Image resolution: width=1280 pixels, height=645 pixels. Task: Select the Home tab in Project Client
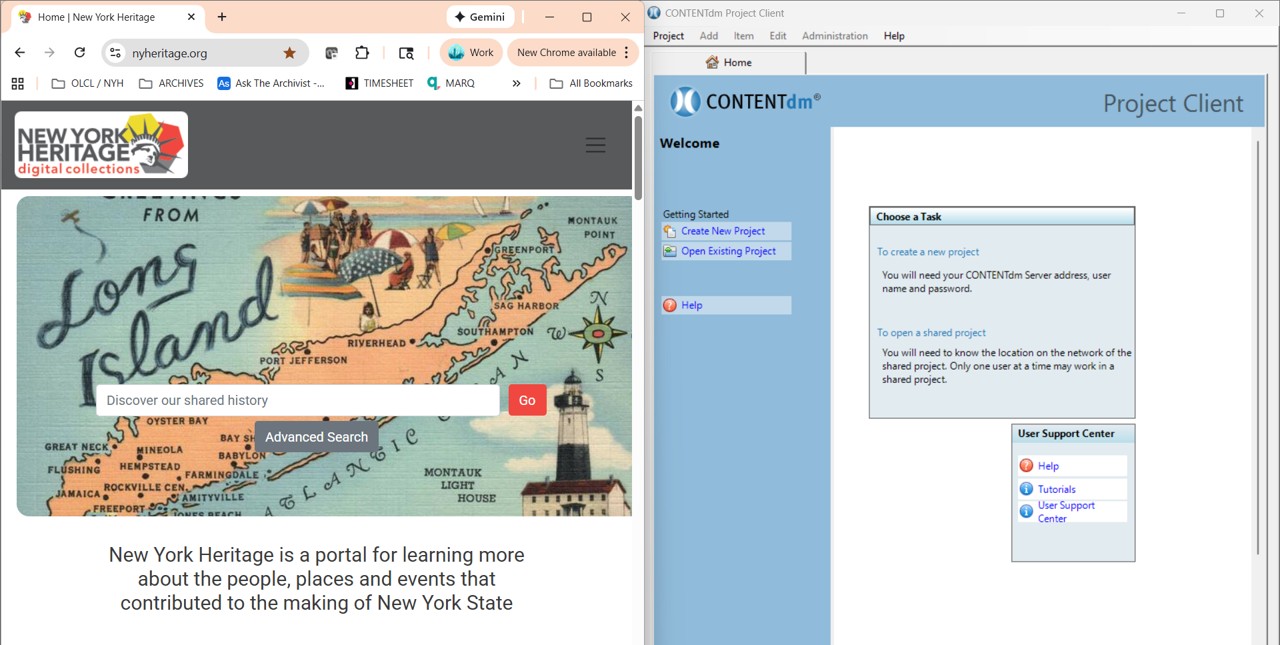coord(729,62)
